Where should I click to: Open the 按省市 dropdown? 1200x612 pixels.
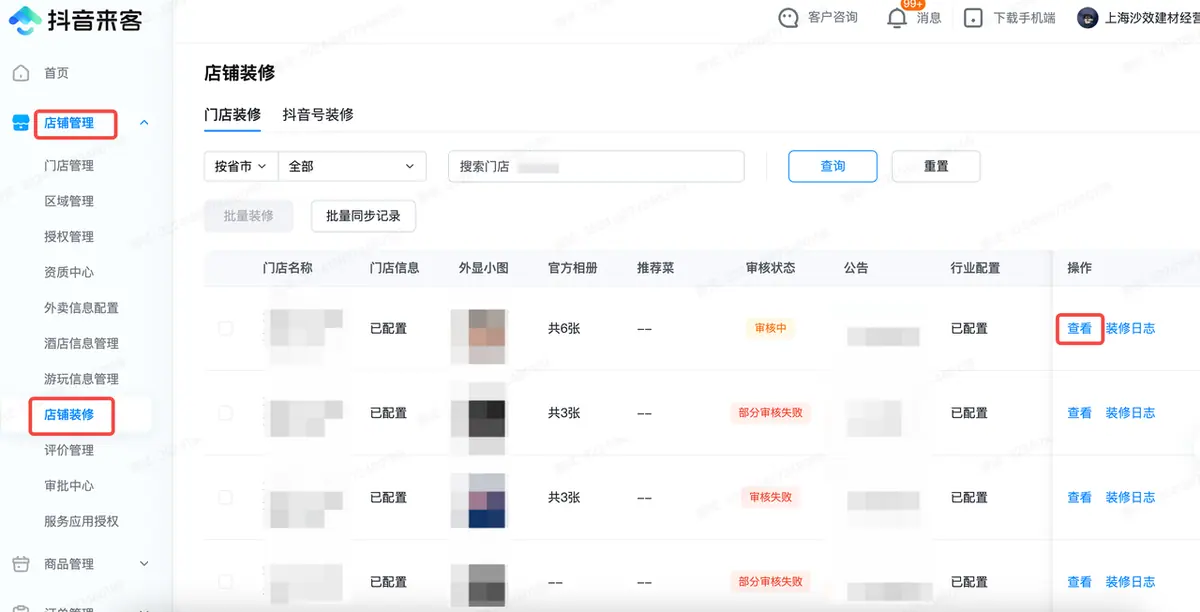241,166
